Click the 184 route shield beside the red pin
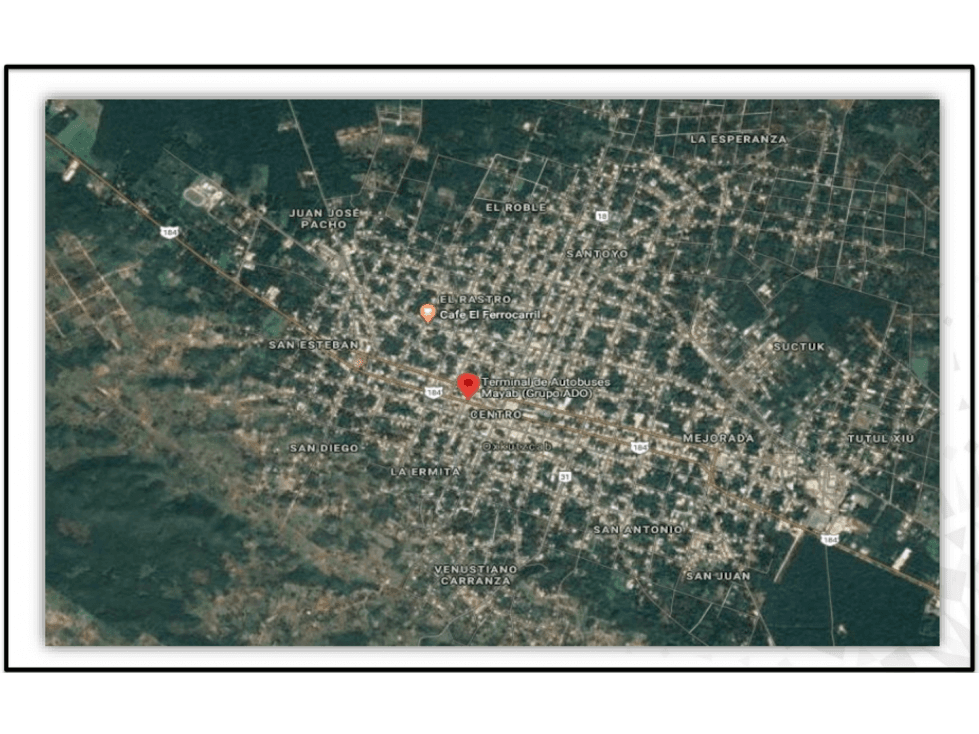This screenshot has width=979, height=734. 433,392
